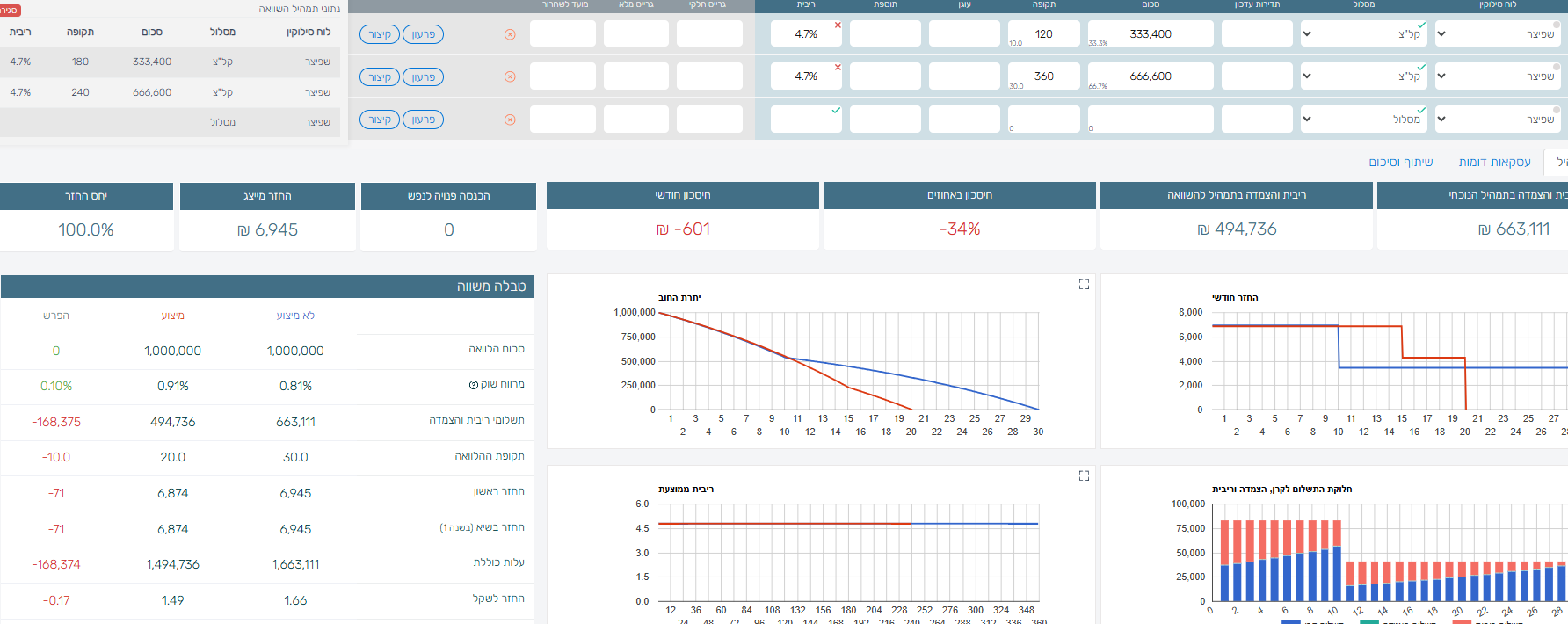Image resolution: width=1568 pixels, height=624 pixels.
Task: Click circled X icon in third loan row
Action: [510, 120]
